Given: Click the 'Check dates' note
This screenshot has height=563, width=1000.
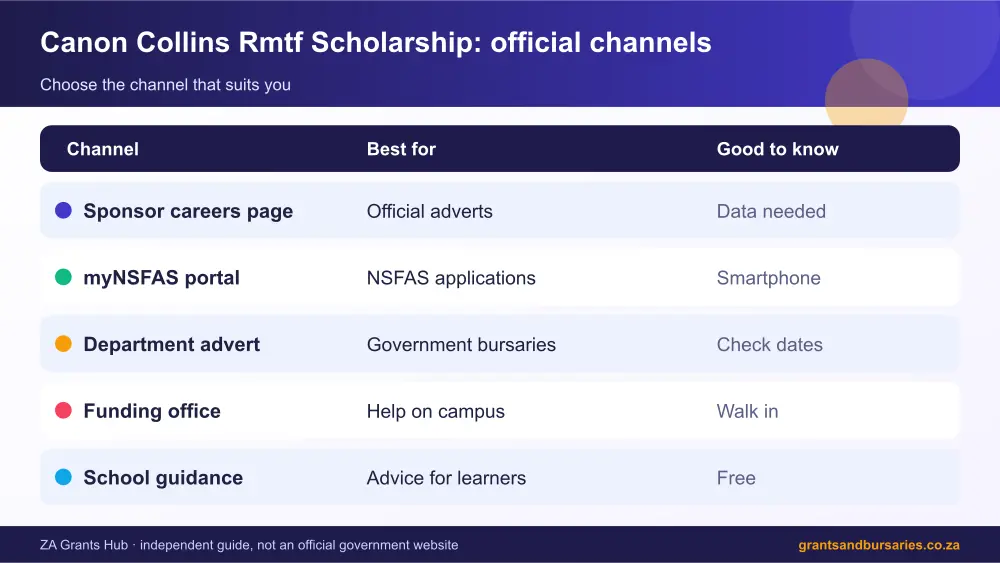Looking at the screenshot, I should point(770,345).
